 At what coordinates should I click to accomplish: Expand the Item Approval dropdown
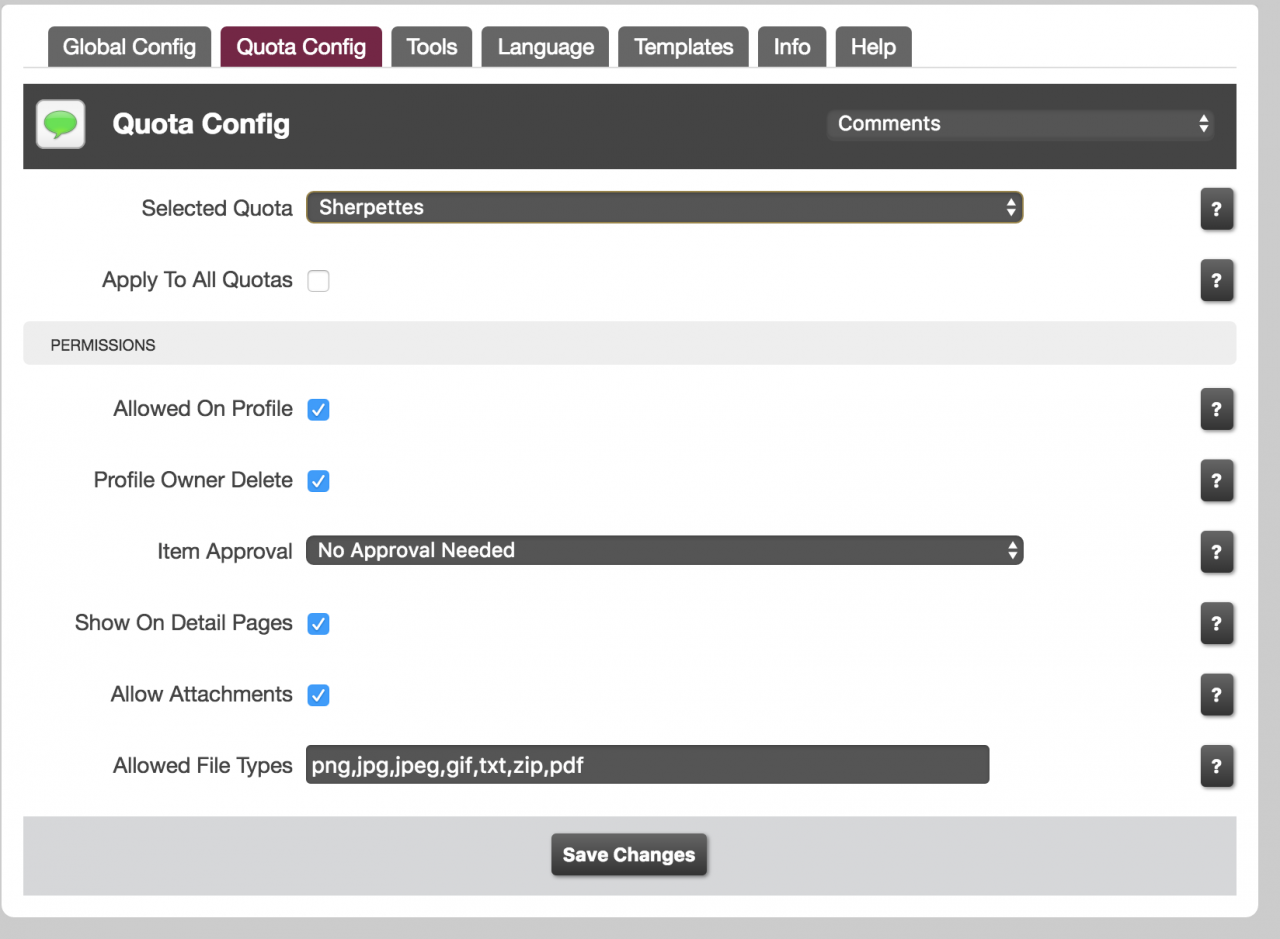tap(664, 551)
